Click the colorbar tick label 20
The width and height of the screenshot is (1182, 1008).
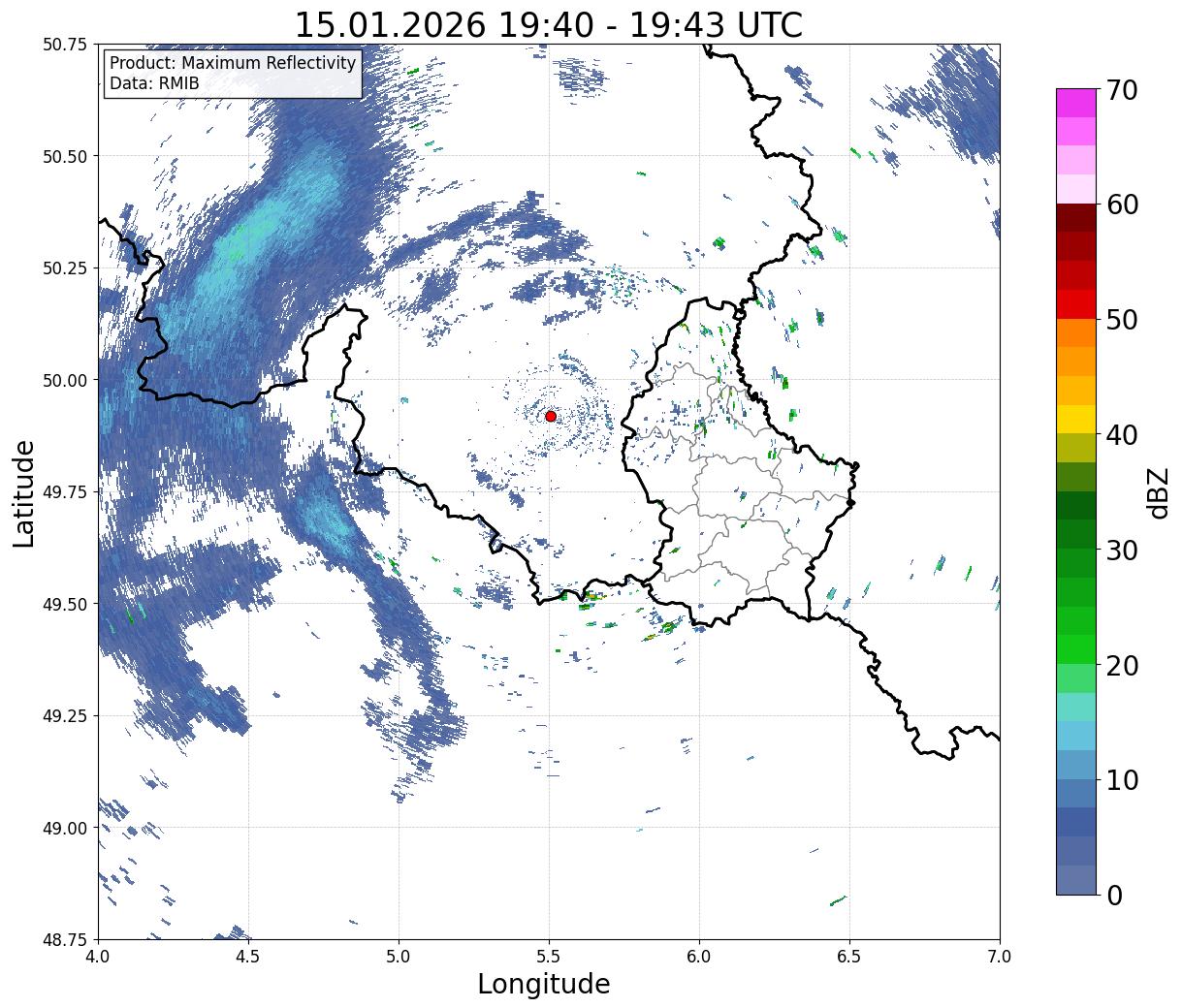[1121, 665]
